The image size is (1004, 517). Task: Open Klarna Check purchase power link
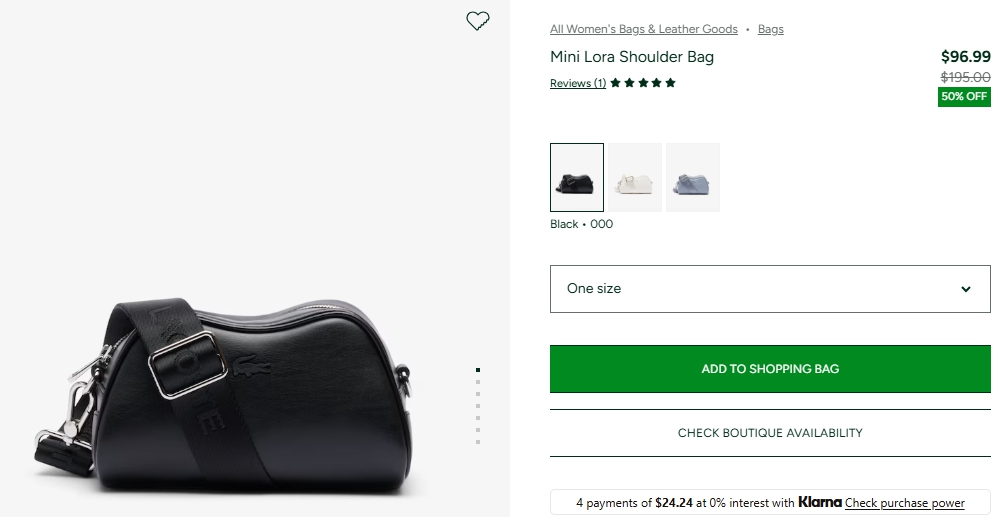pos(904,503)
